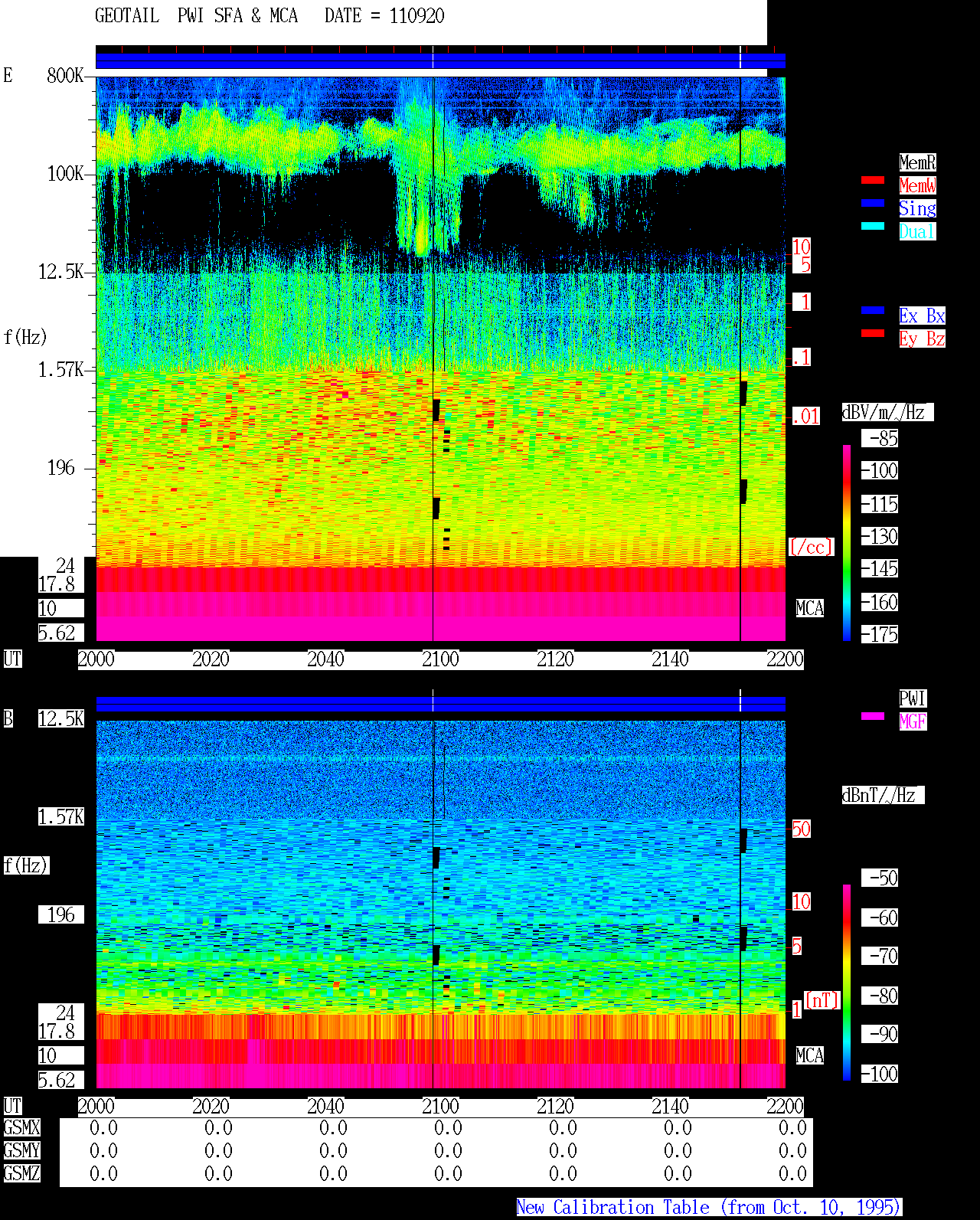Click the MCA label beside E spectrogram
Screen dimensions: 980x1220
pyautogui.click(x=810, y=609)
